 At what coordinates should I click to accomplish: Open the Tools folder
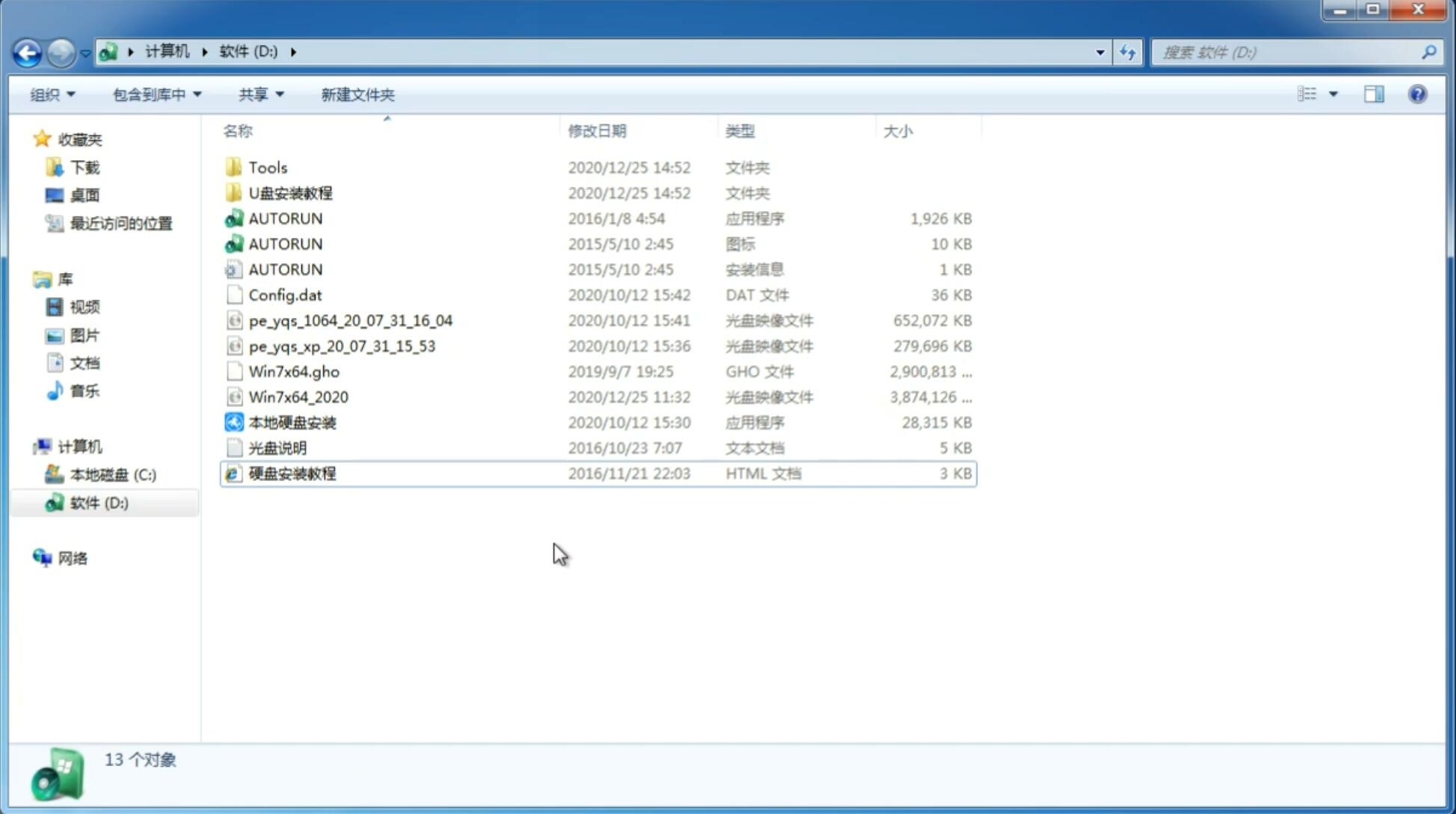click(267, 167)
